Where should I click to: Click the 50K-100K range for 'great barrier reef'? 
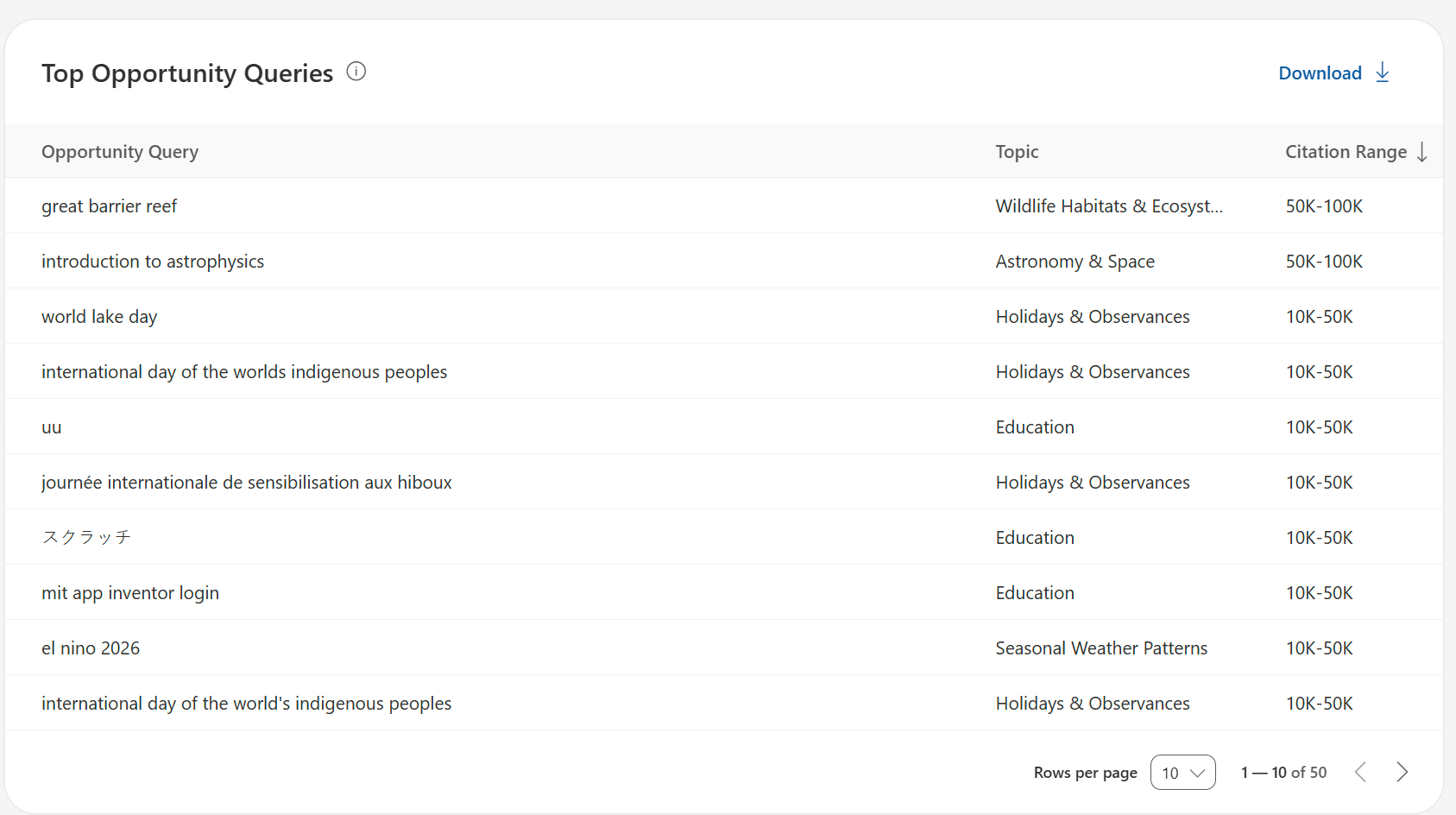click(1324, 206)
